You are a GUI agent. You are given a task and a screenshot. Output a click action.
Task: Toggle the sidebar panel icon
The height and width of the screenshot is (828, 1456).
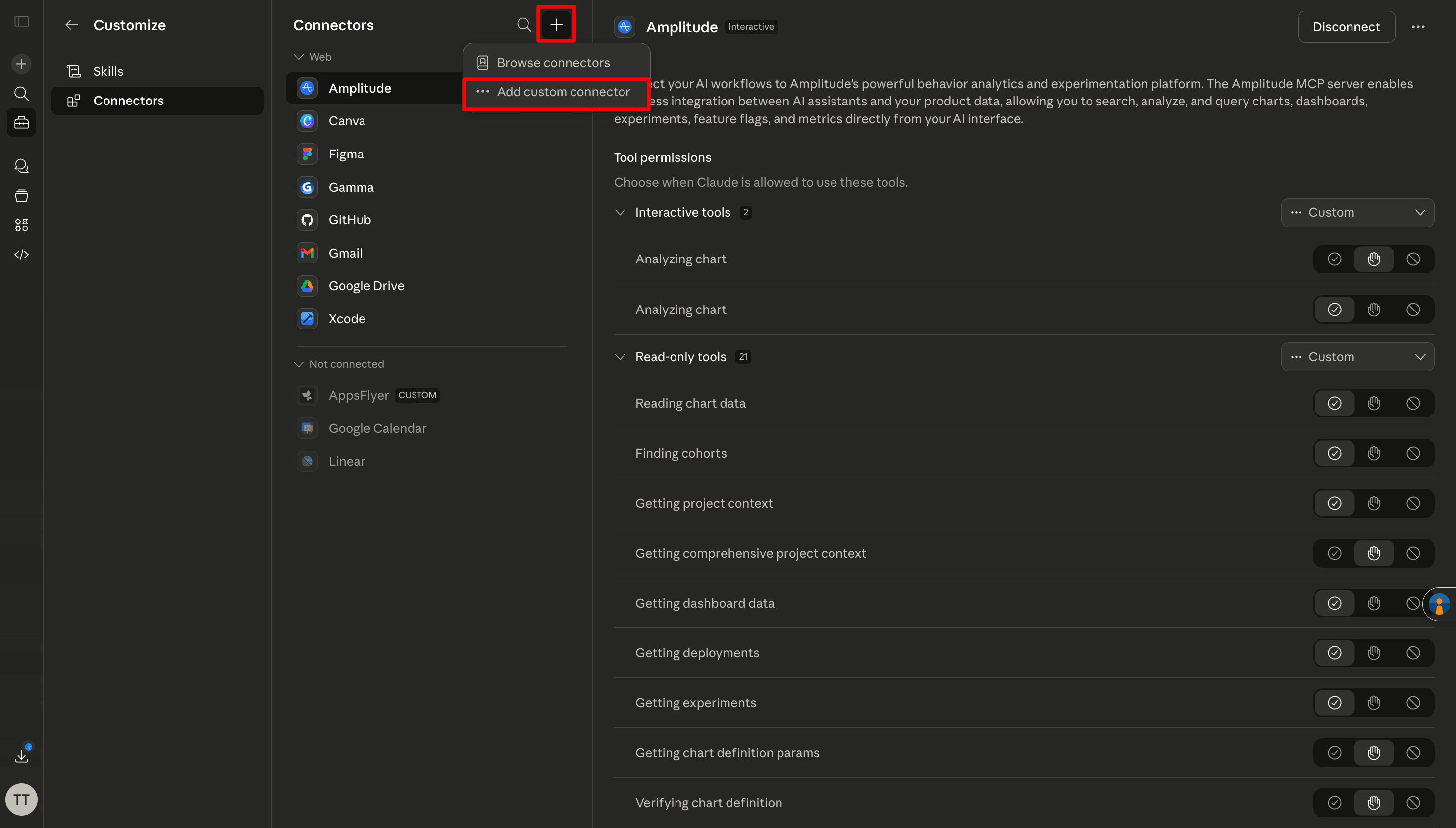22,22
